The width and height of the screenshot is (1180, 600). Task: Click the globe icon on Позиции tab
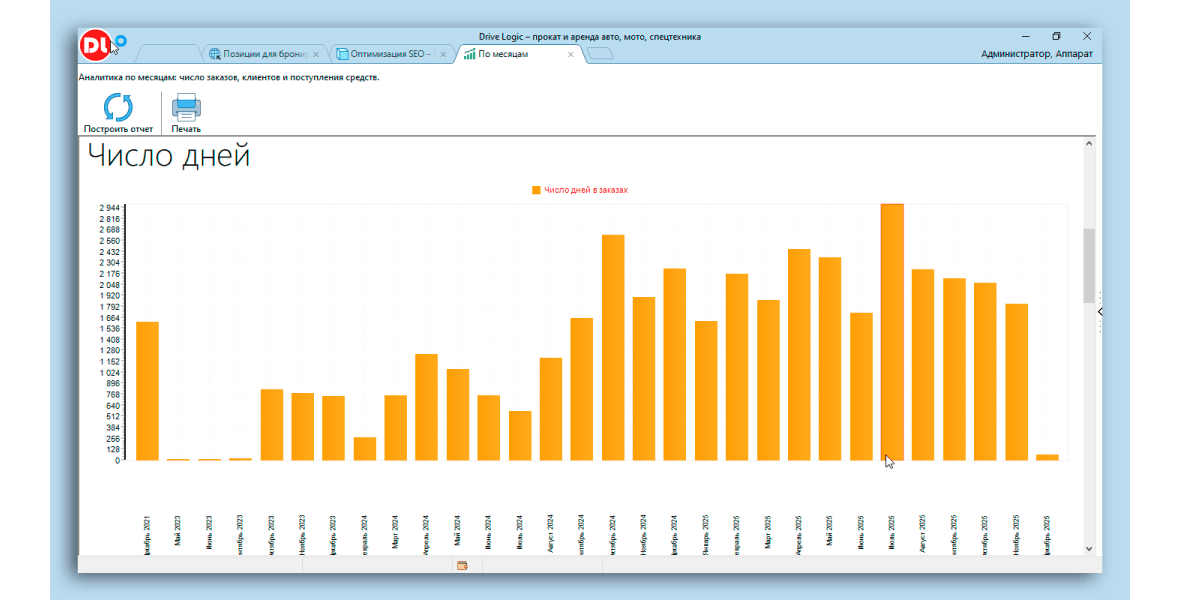pos(214,54)
